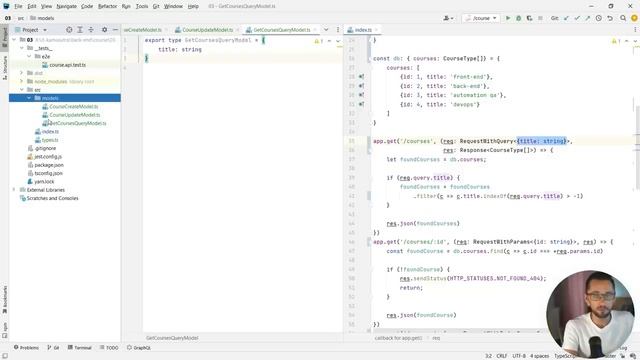Open Search Everywhere magnifier
The image size is (640, 360).
[623, 18]
